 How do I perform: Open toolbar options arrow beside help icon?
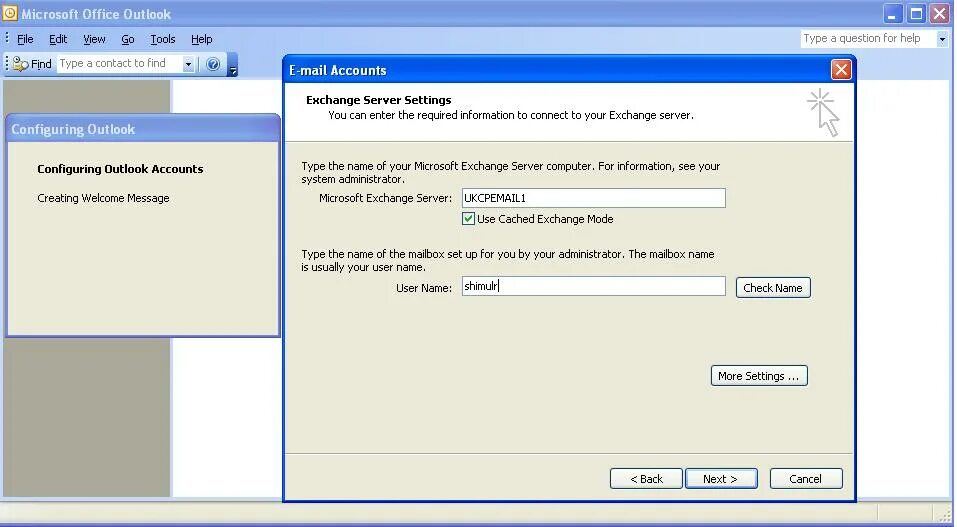click(x=233, y=64)
